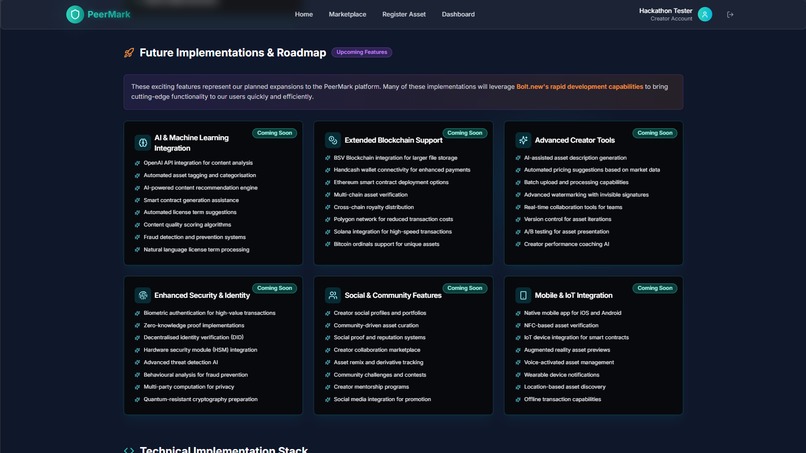Click the PeerMark brand name link

(x=108, y=14)
